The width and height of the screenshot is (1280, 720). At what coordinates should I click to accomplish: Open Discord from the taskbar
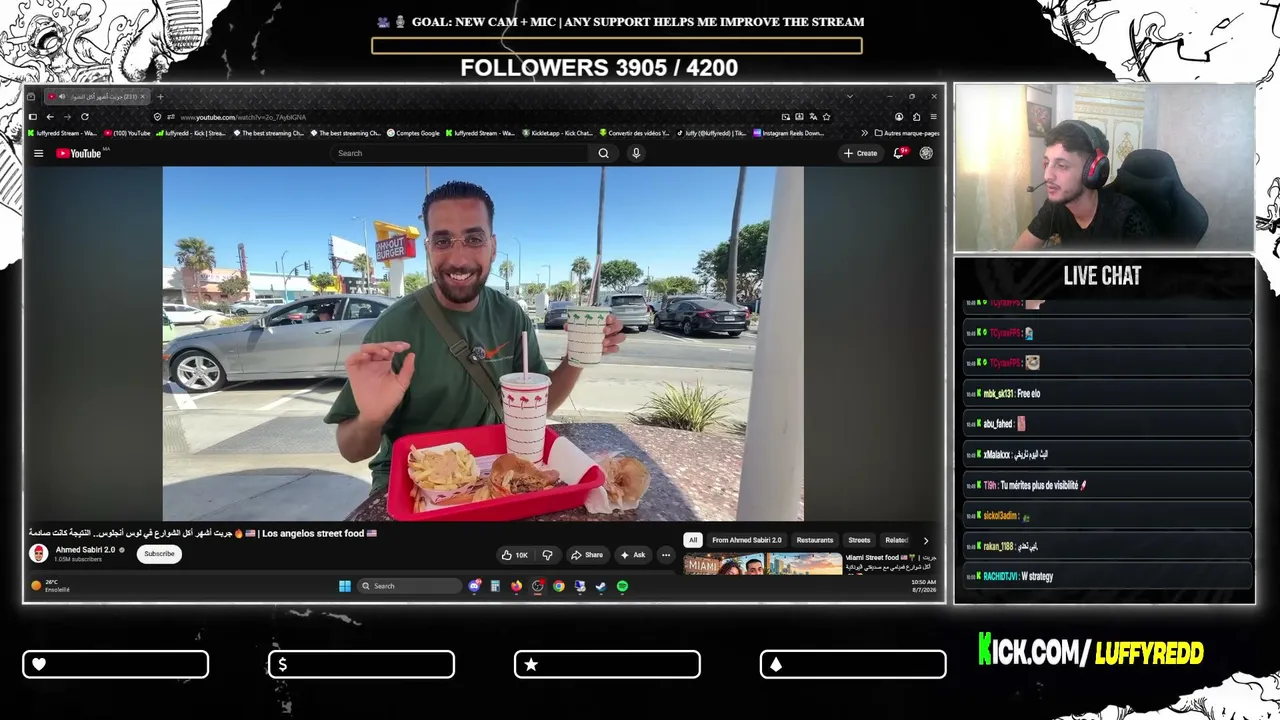click(474, 586)
